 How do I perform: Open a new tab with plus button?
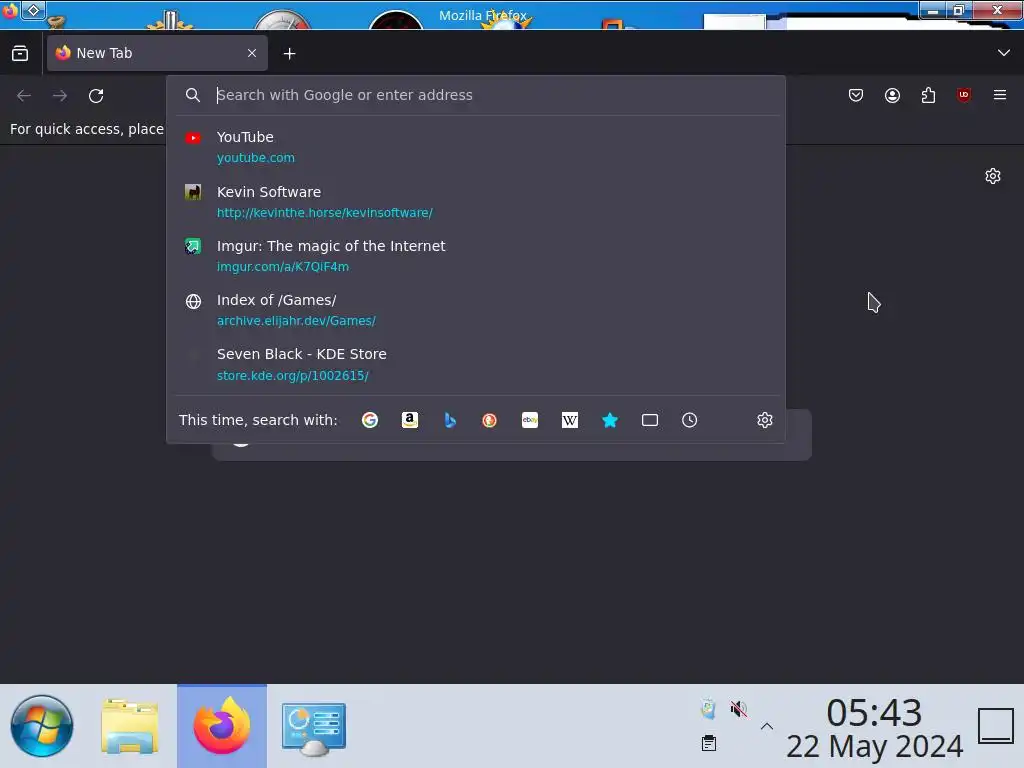(x=289, y=54)
